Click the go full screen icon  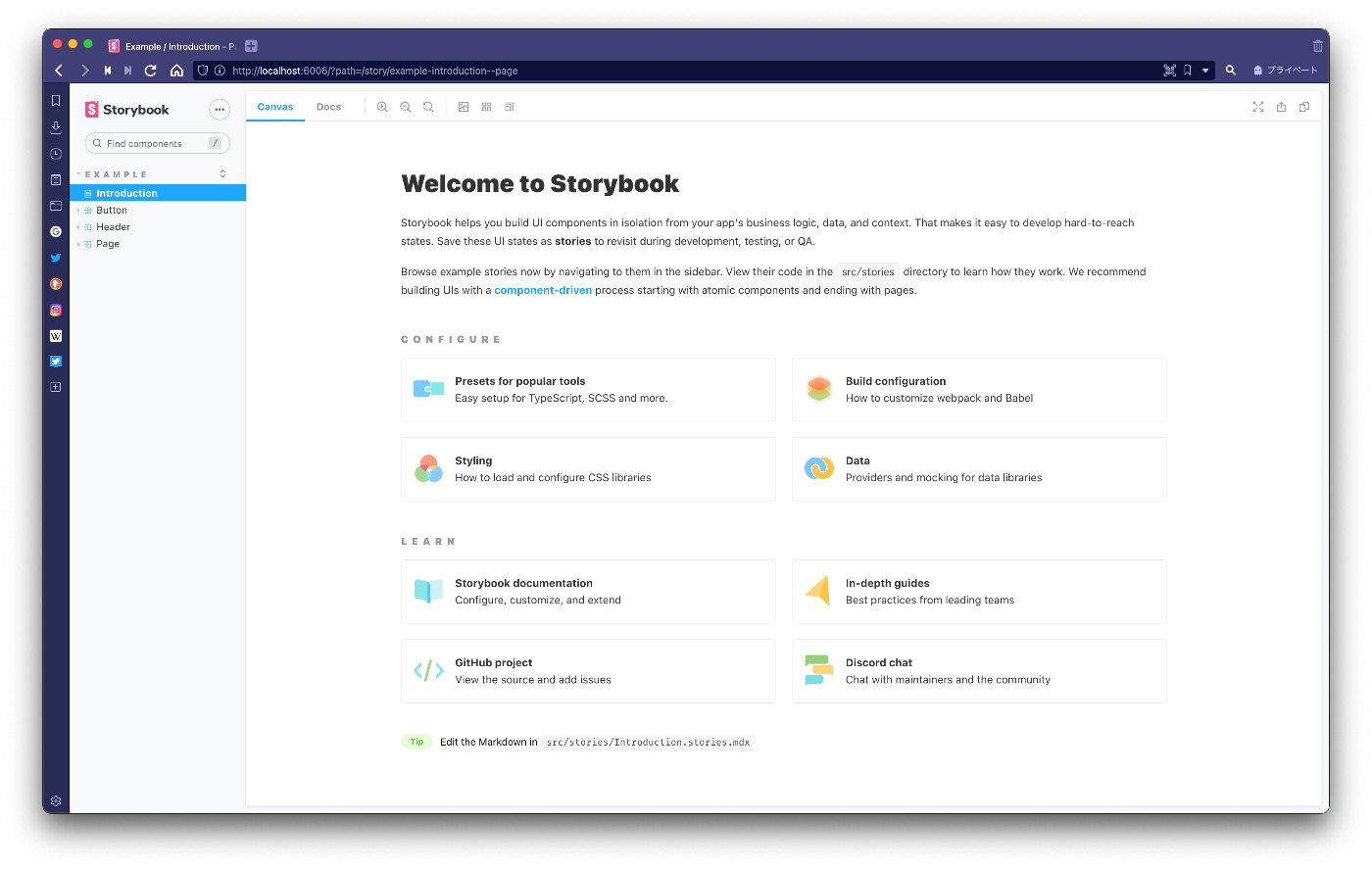pos(1258,107)
